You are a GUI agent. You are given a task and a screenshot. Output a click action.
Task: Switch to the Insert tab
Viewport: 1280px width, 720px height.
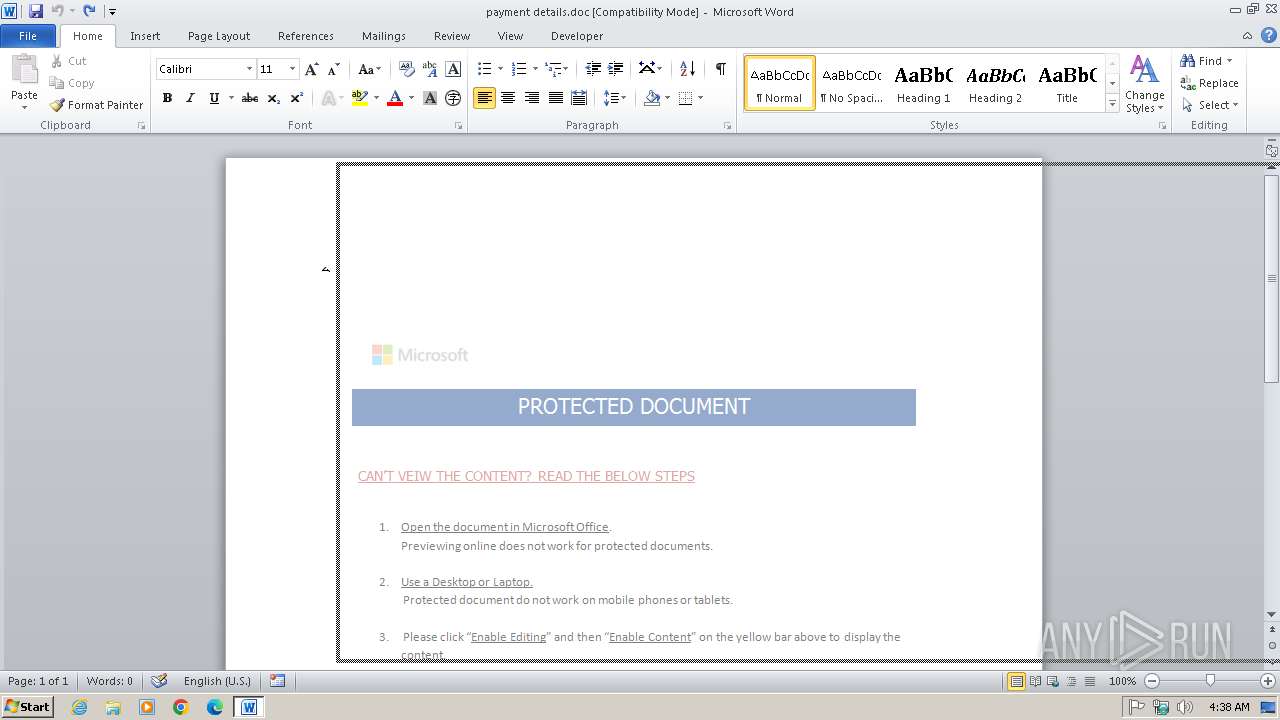pyautogui.click(x=145, y=36)
